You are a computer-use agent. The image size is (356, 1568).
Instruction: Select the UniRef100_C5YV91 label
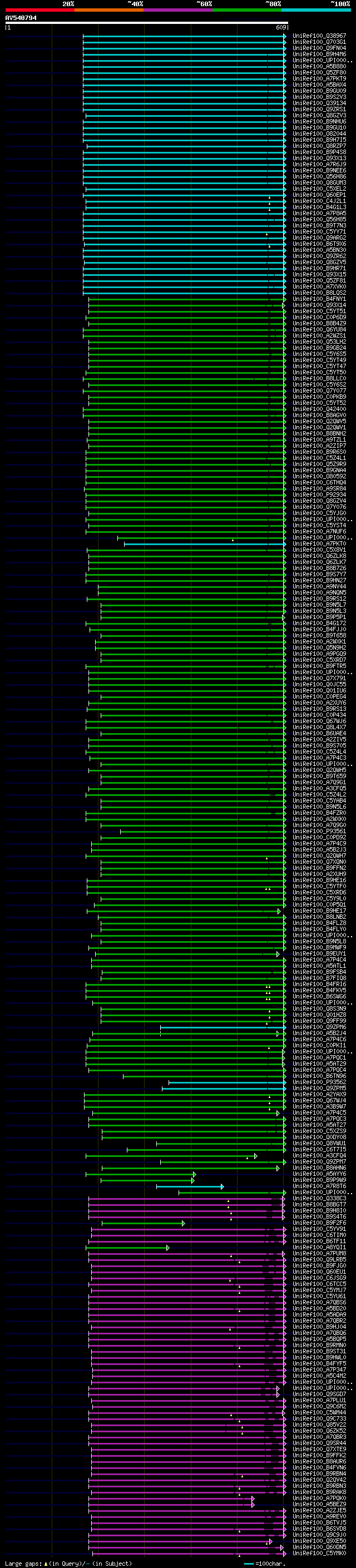coord(319,1228)
